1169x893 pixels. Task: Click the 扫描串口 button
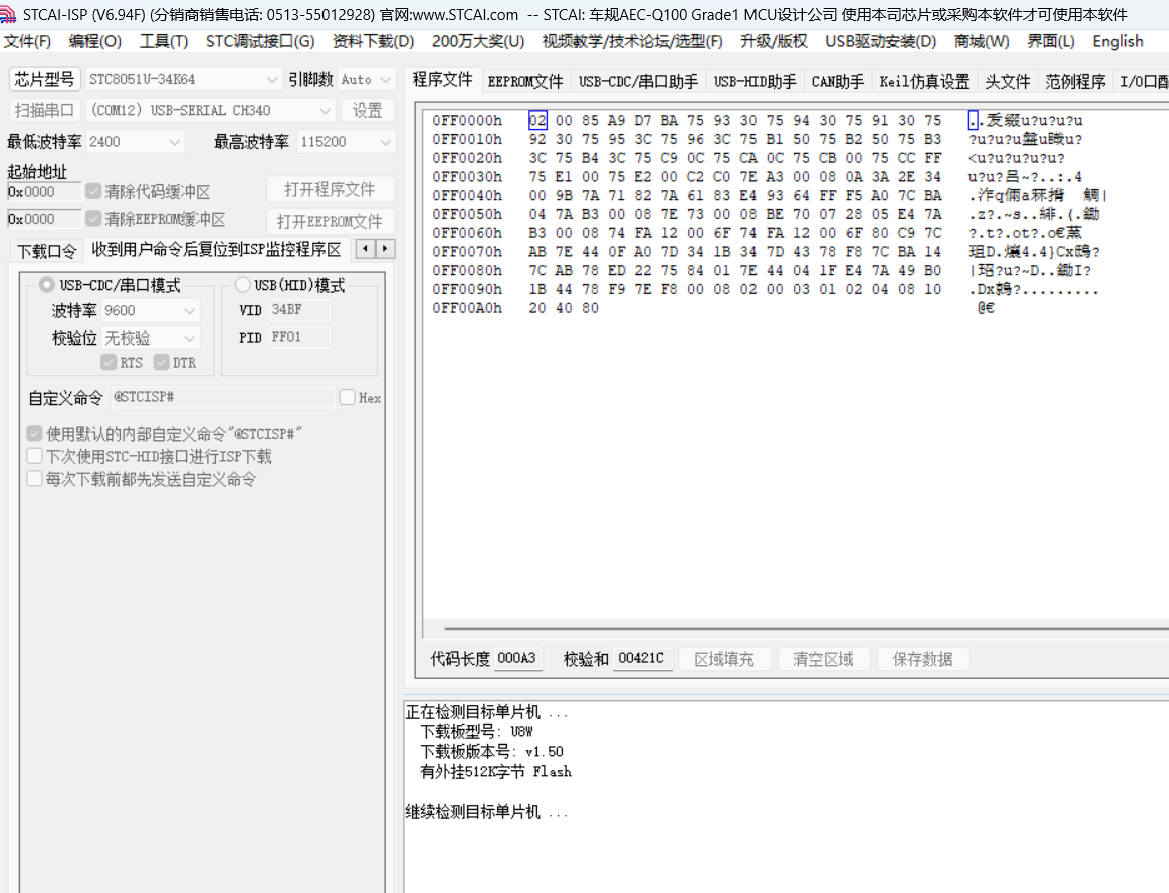point(44,110)
